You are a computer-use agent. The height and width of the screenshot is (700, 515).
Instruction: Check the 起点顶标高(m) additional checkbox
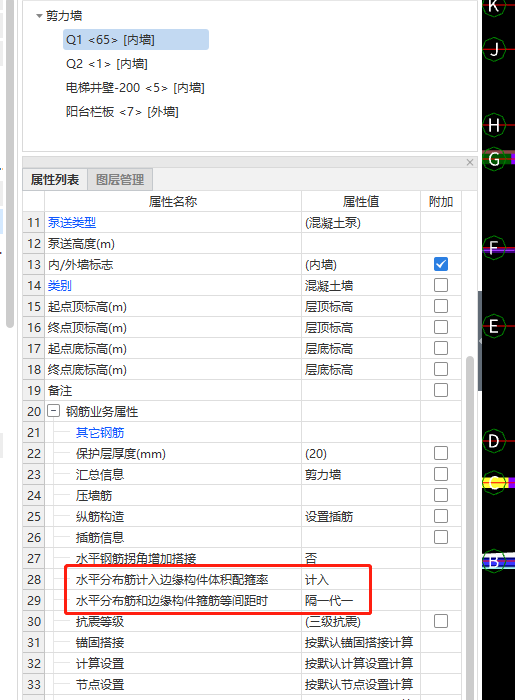click(x=441, y=306)
